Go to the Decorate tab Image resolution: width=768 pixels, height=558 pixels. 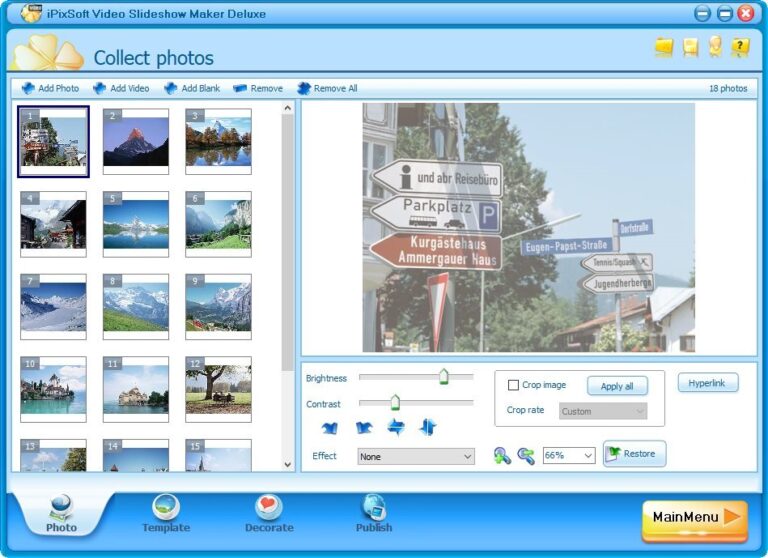click(x=269, y=513)
